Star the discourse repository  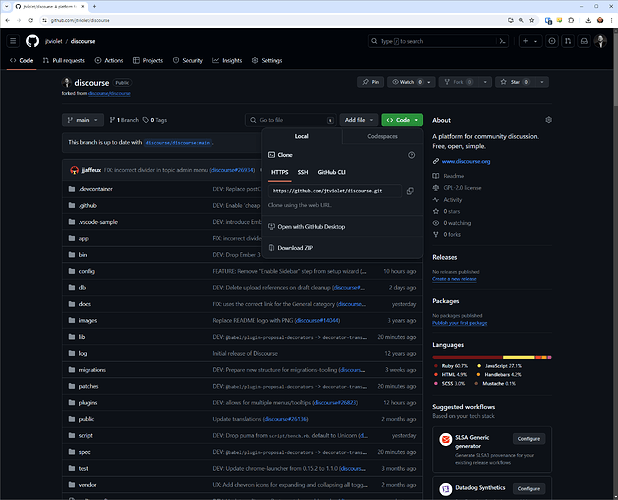(x=515, y=82)
